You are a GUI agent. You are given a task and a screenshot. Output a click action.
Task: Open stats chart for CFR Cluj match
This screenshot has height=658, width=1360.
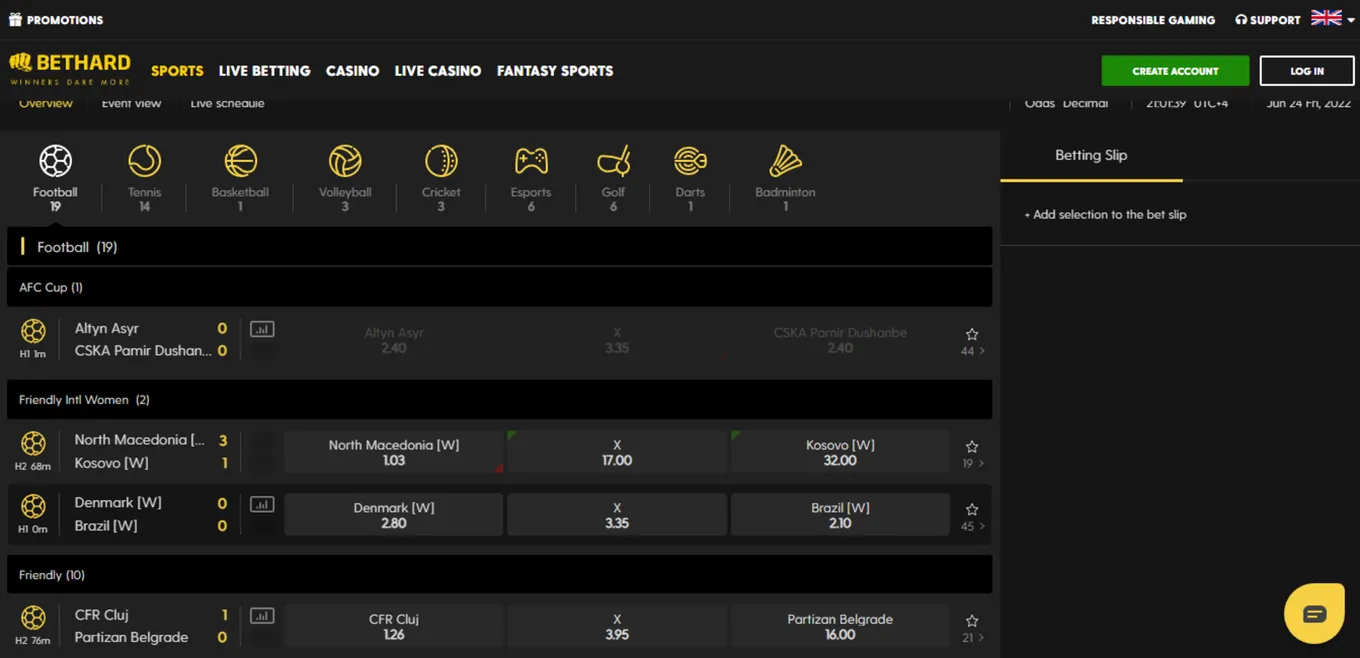point(262,616)
